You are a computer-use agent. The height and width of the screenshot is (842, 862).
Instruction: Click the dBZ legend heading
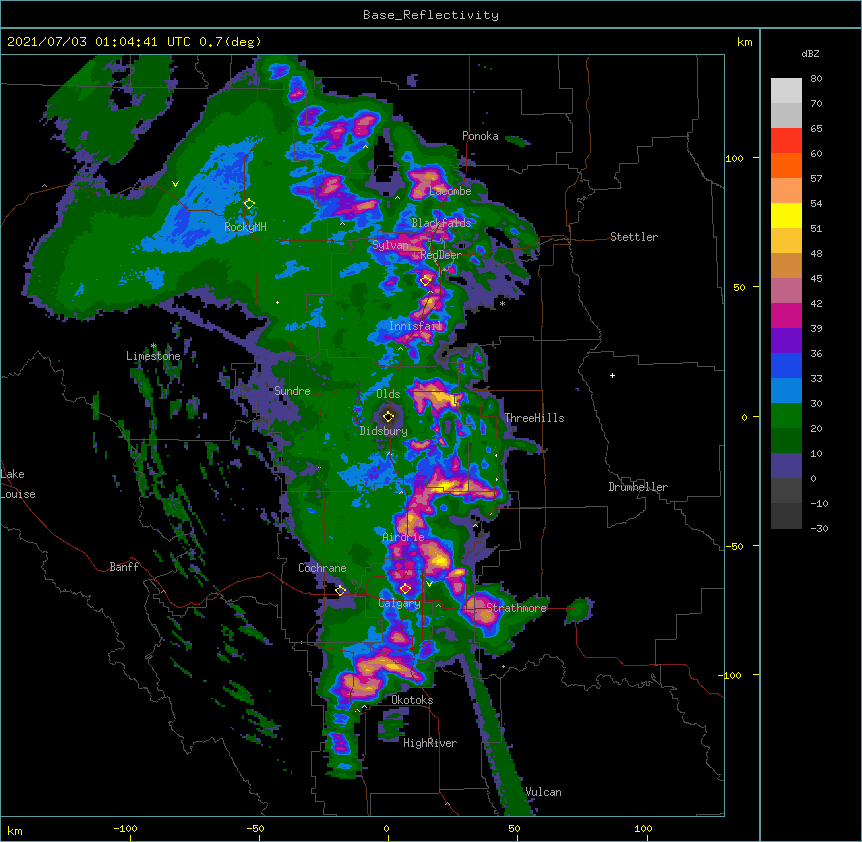[x=810, y=53]
